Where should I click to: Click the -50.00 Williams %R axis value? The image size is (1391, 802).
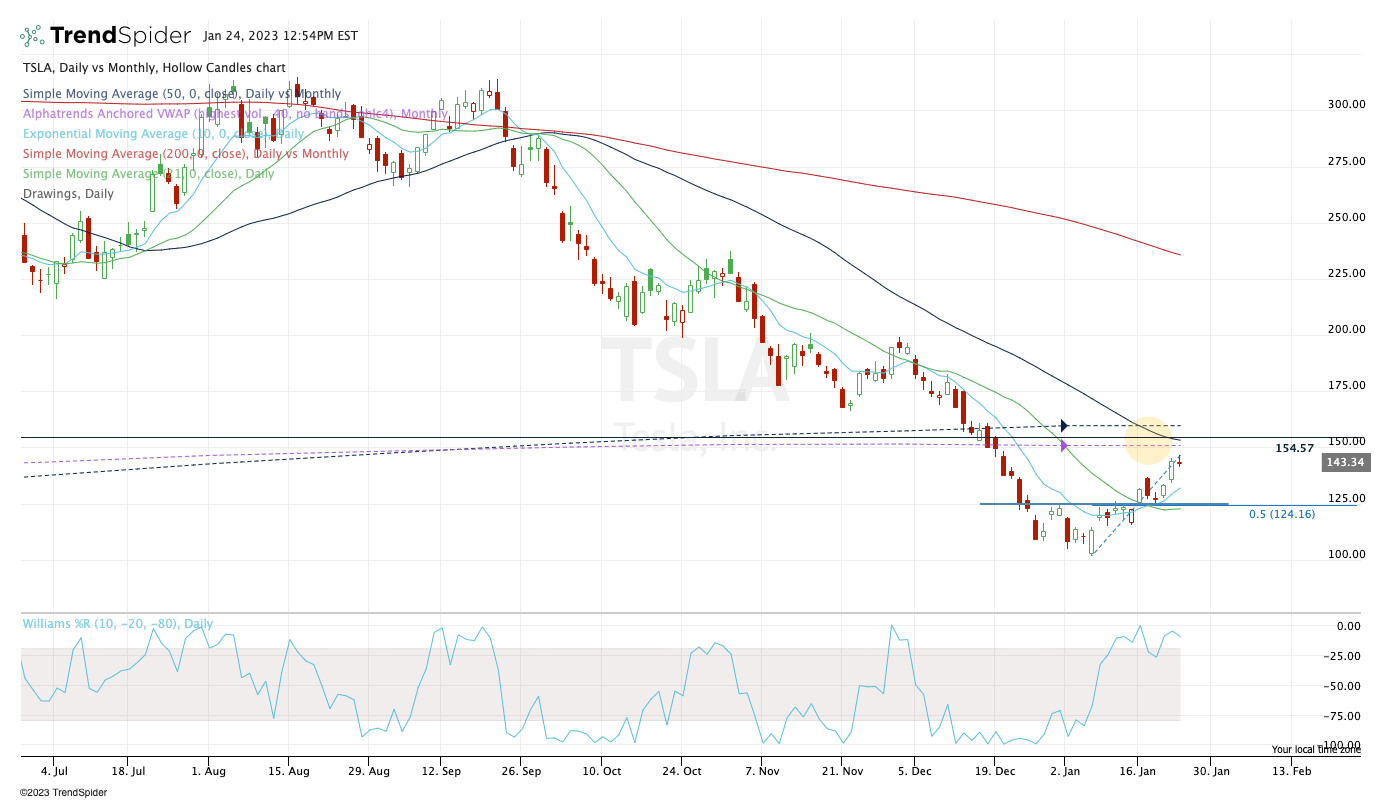pyautogui.click(x=1341, y=686)
